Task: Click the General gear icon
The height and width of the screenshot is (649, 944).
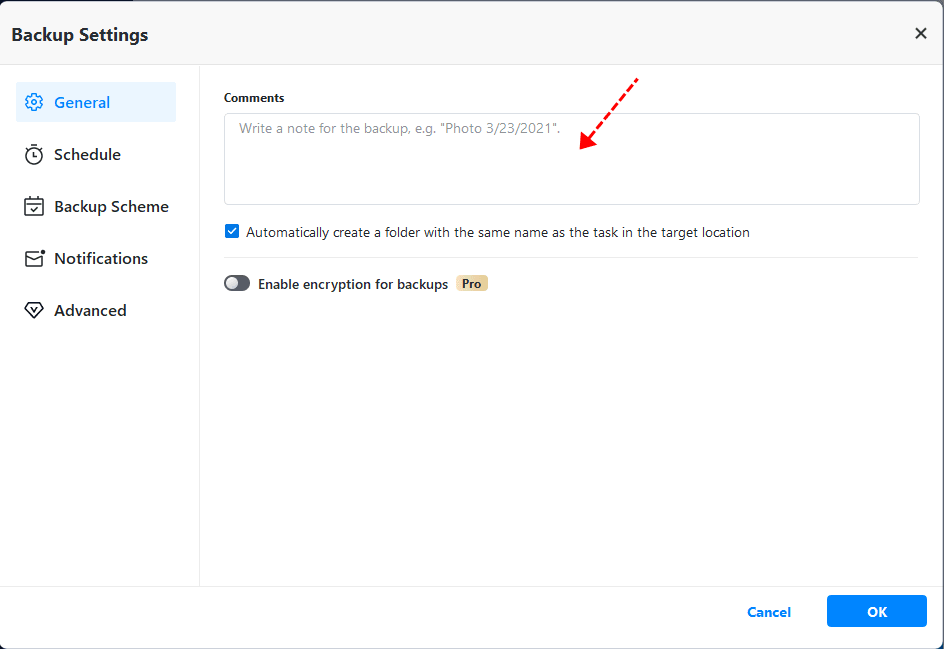Action: coord(34,102)
